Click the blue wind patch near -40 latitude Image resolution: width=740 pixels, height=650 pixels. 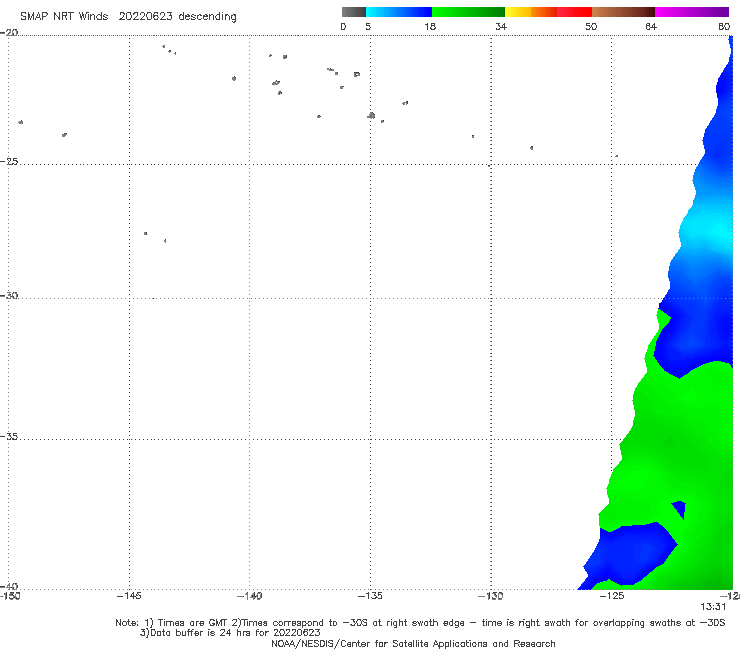pyautogui.click(x=630, y=555)
